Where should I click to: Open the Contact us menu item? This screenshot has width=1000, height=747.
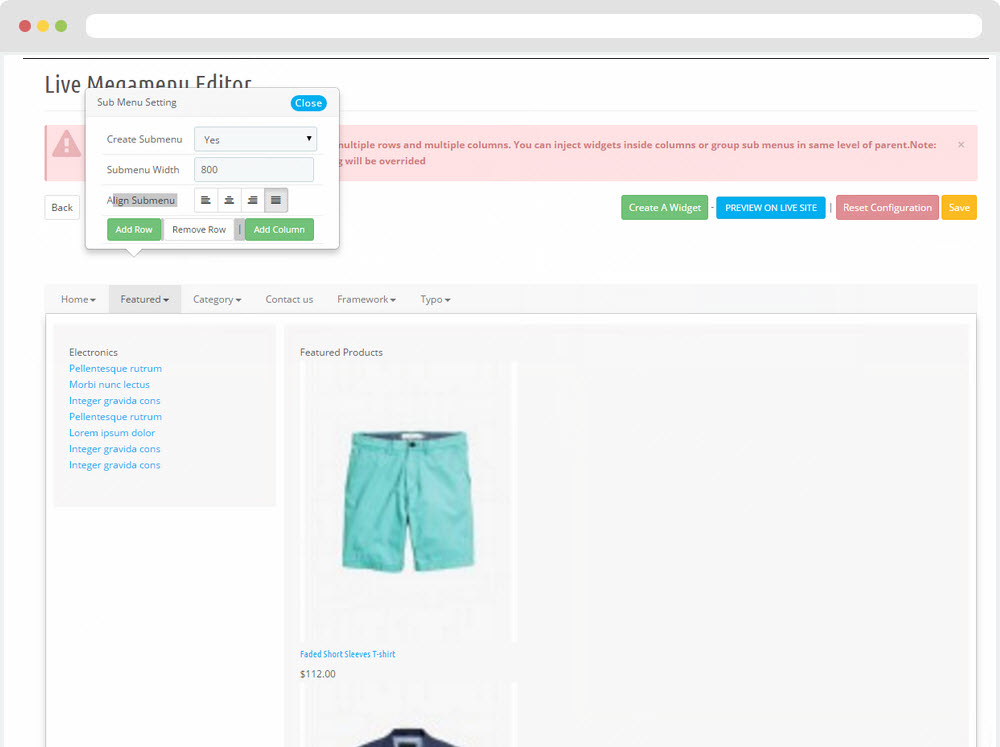coord(289,299)
